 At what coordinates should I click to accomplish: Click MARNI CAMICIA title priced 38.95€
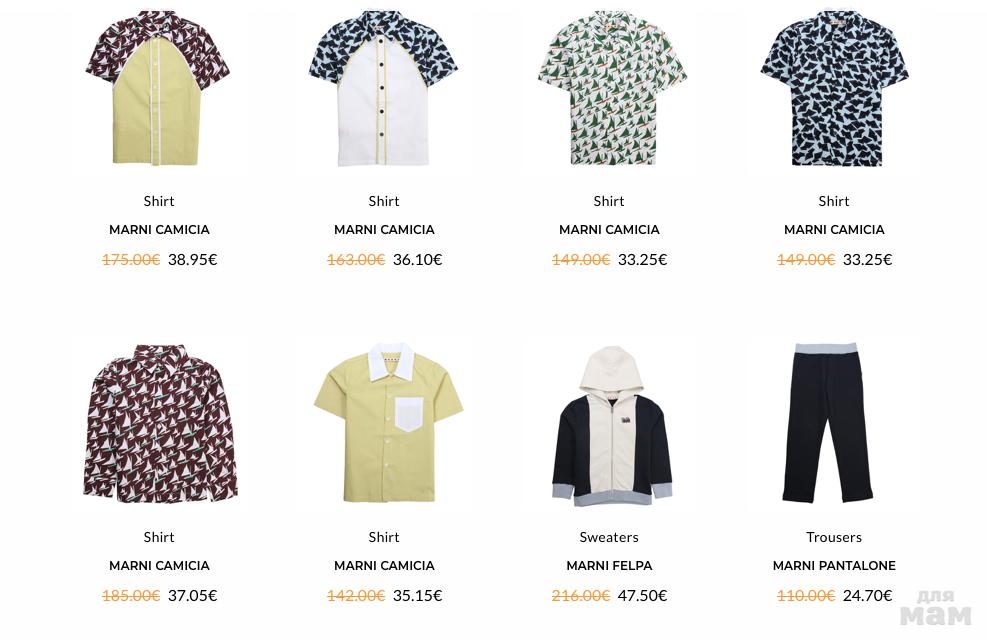[x=159, y=230]
